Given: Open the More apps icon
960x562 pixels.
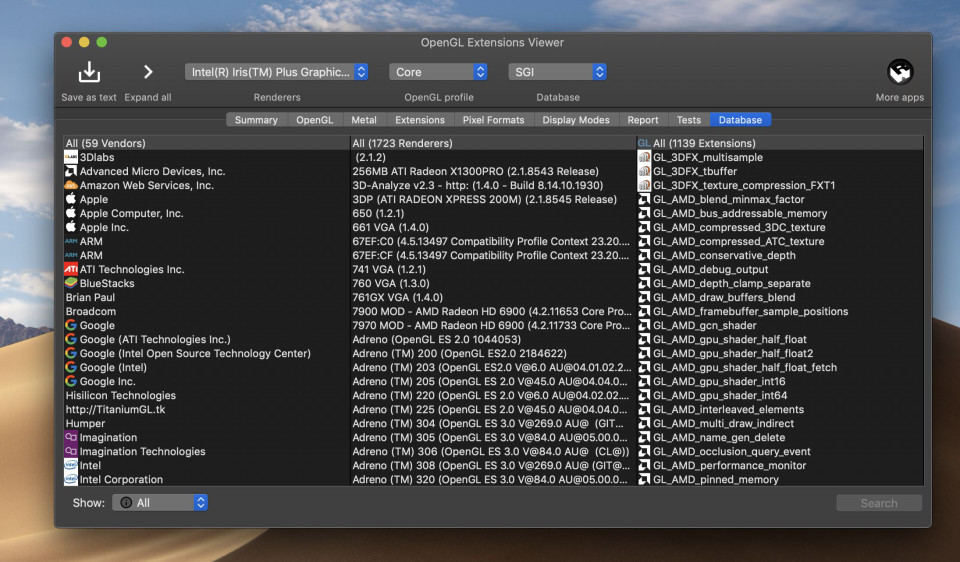Looking at the screenshot, I should pyautogui.click(x=900, y=72).
